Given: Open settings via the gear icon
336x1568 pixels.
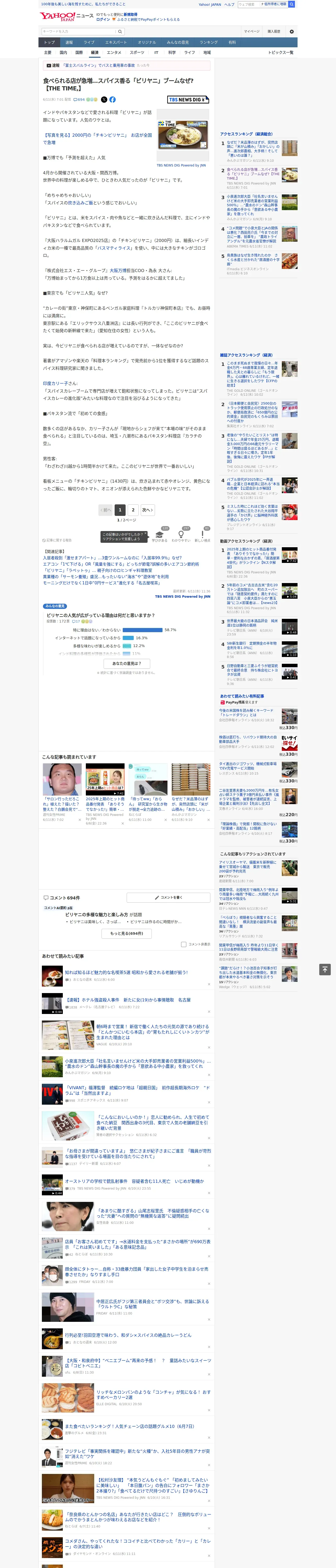Looking at the screenshot, I should (292, 32).
